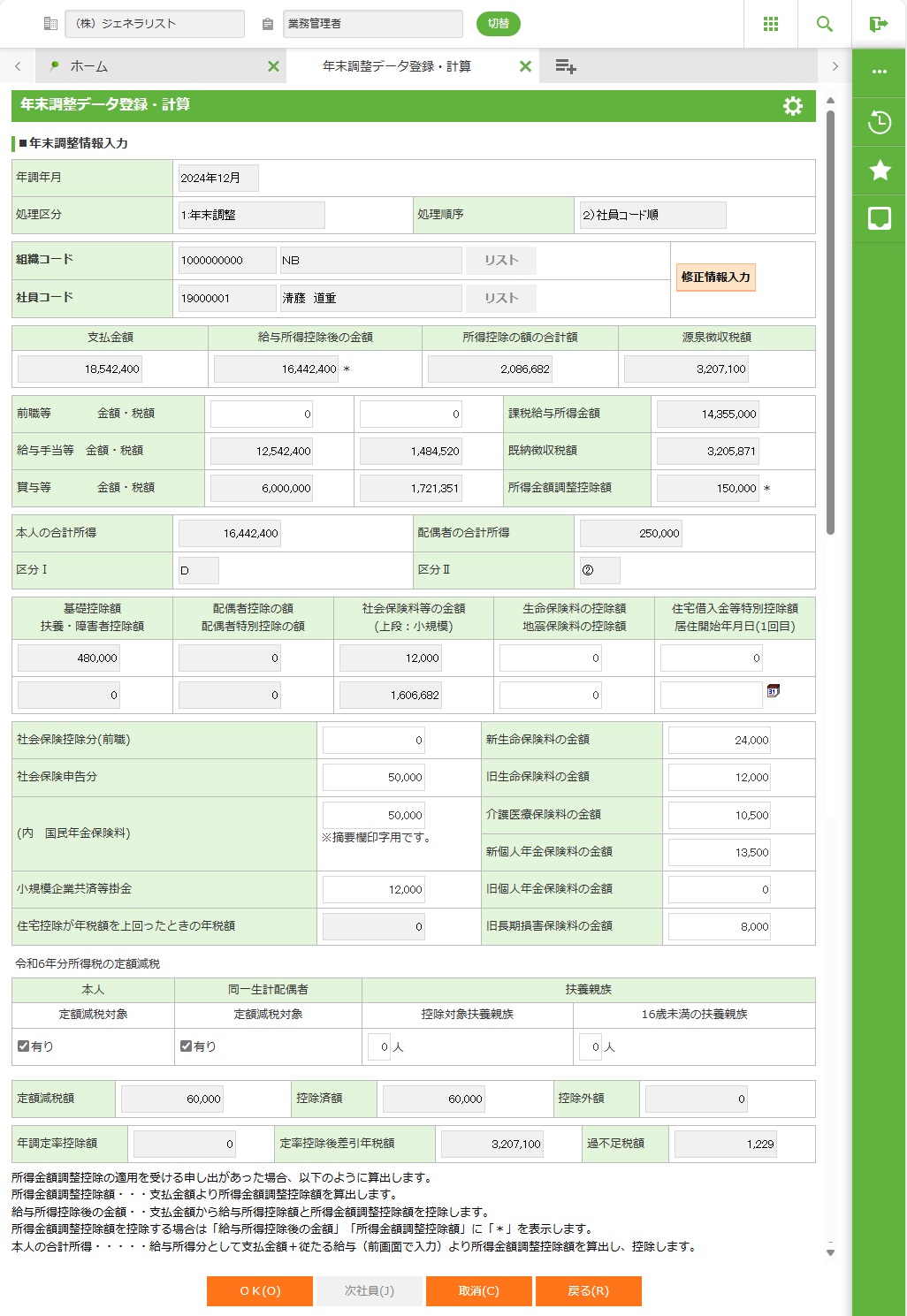Open the three-dots more menu in sidebar
Screen dimensions: 907x1316
coord(880,72)
